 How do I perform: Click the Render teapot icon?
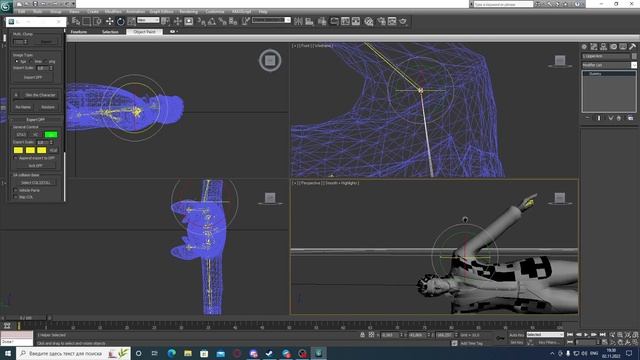pyautogui.click(x=403, y=21)
